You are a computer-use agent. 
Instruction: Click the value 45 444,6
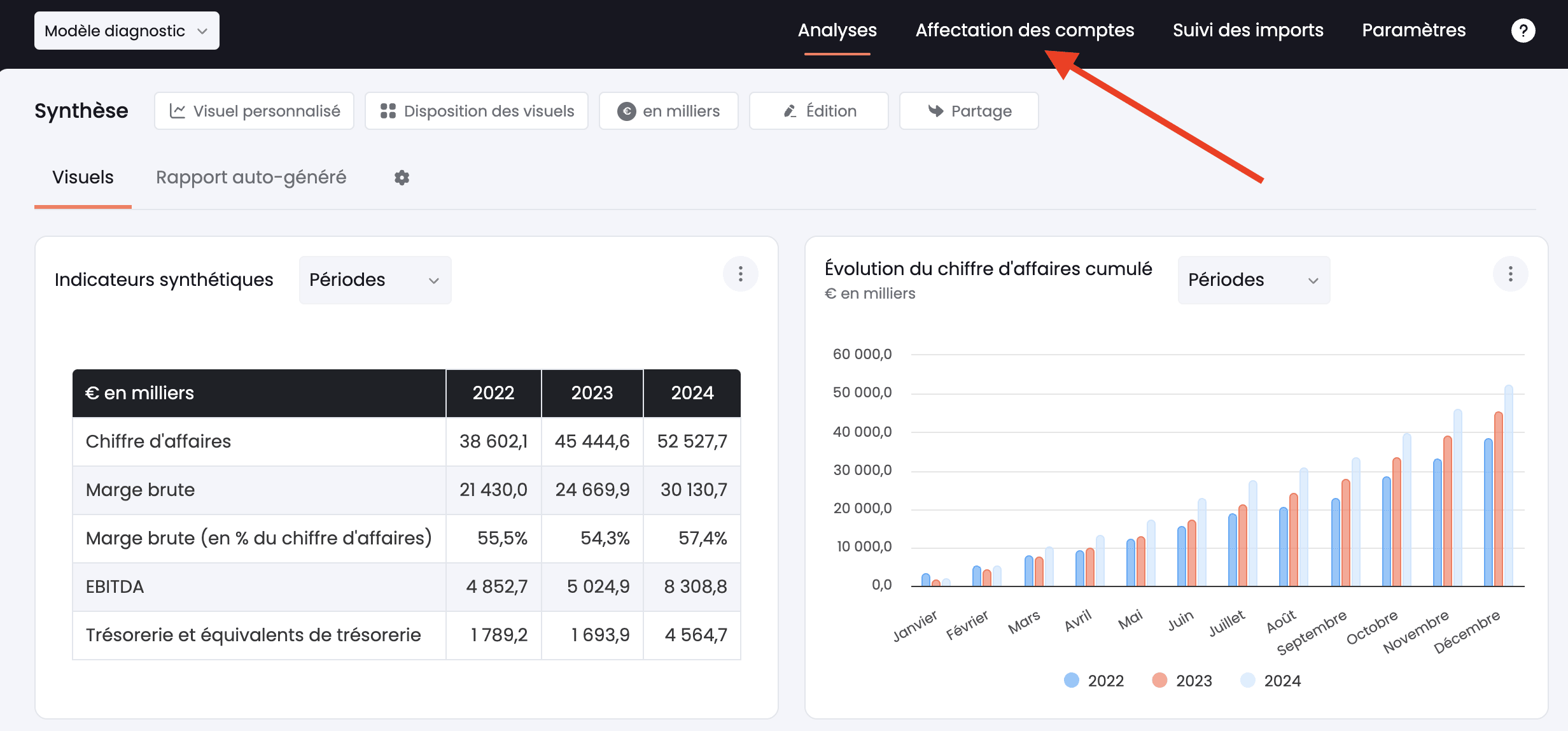tap(592, 441)
